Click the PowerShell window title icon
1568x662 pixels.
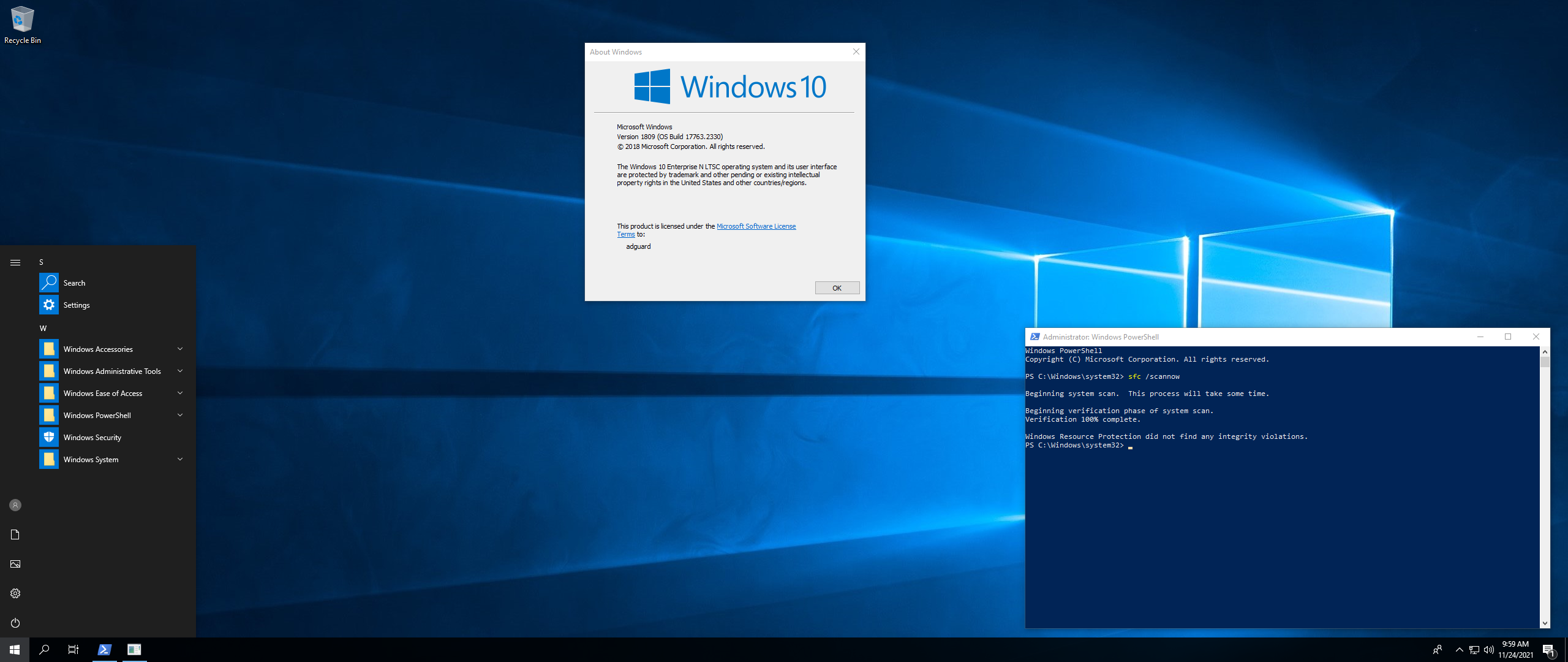click(1035, 337)
